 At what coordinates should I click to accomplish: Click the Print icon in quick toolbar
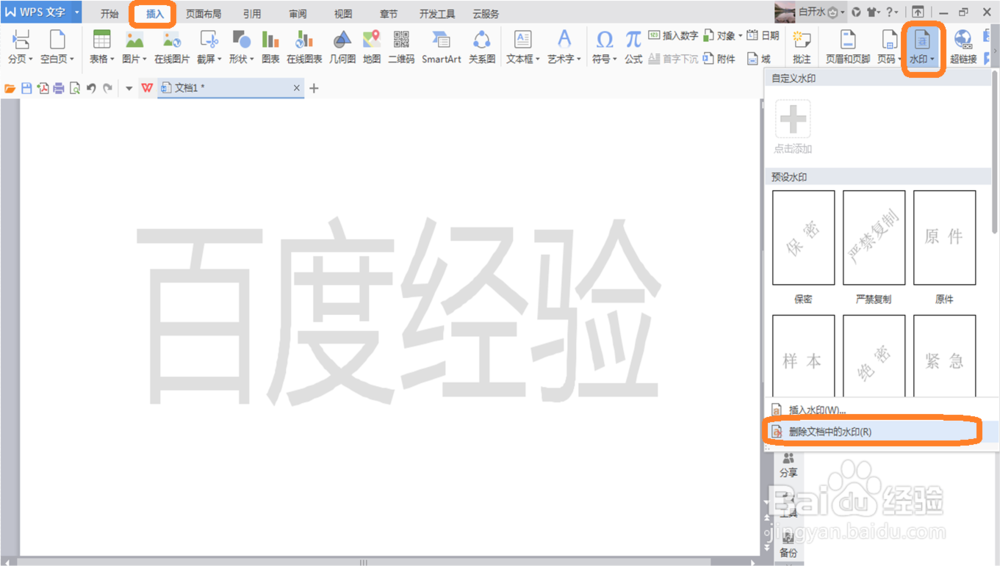[x=59, y=88]
